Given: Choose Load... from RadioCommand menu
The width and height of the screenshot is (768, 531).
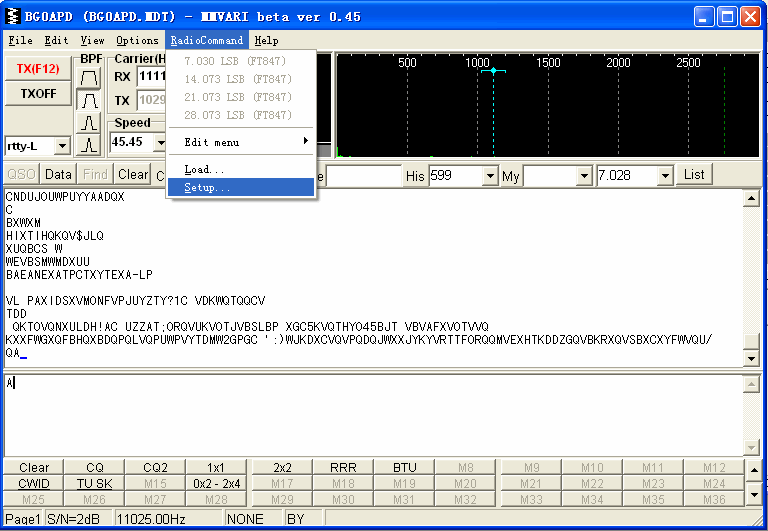Looking at the screenshot, I should (x=241, y=169).
